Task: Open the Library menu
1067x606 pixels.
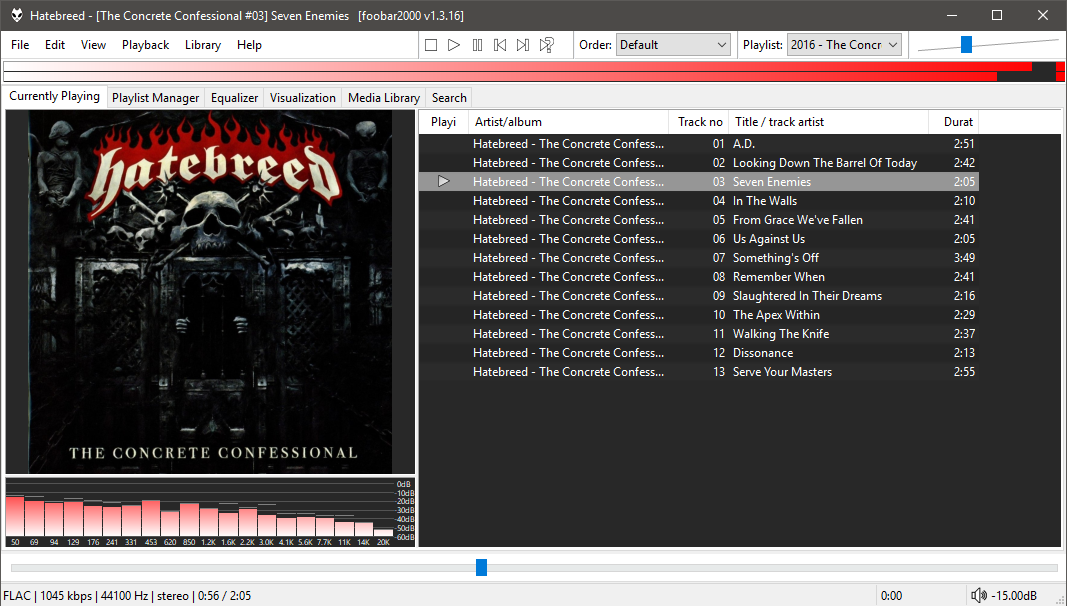Action: click(x=203, y=45)
